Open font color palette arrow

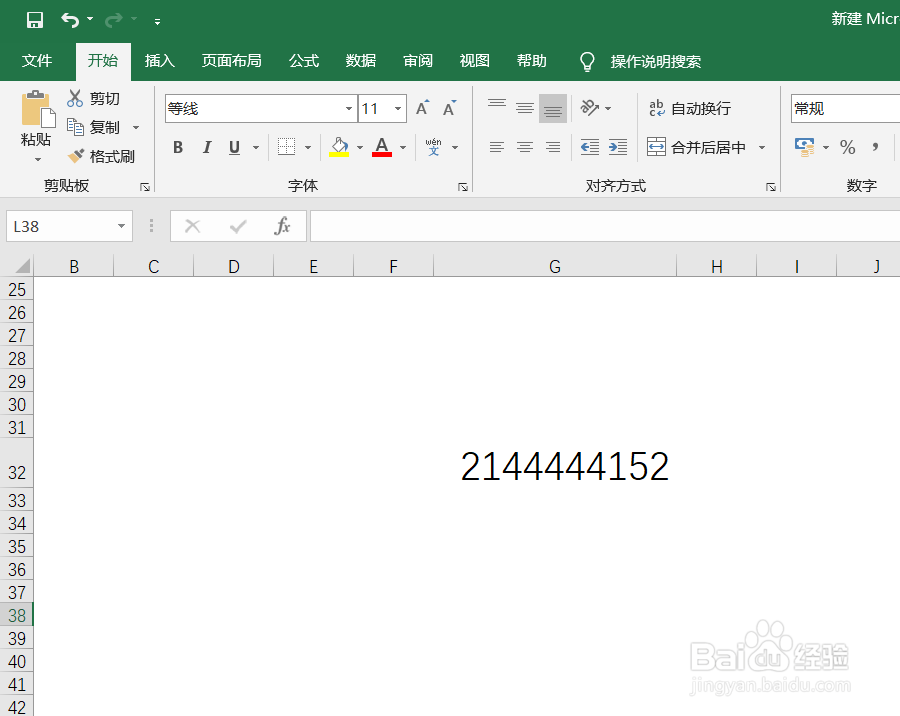tap(403, 148)
